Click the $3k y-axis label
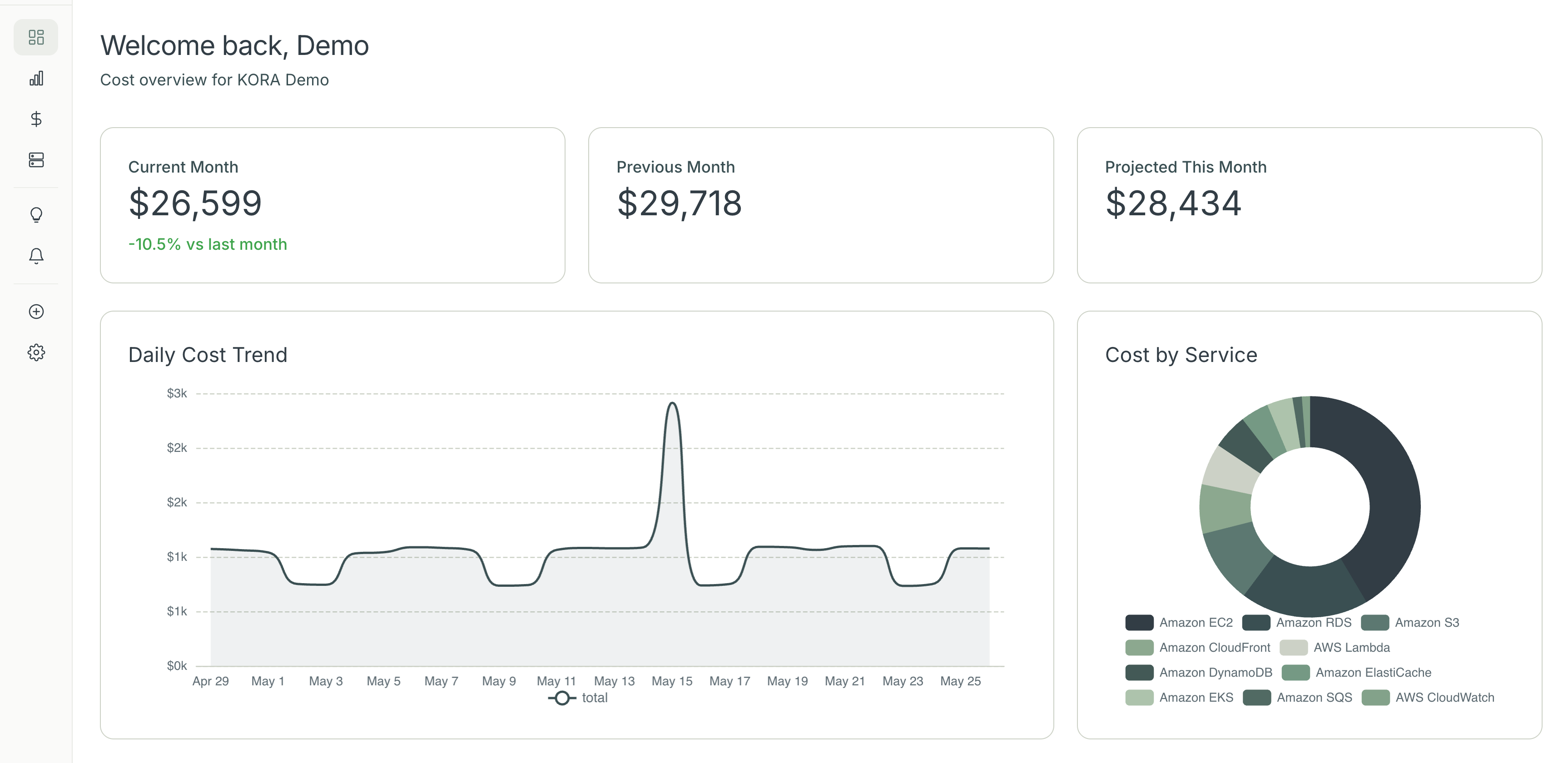Image resolution: width=1568 pixels, height=763 pixels. 177,394
